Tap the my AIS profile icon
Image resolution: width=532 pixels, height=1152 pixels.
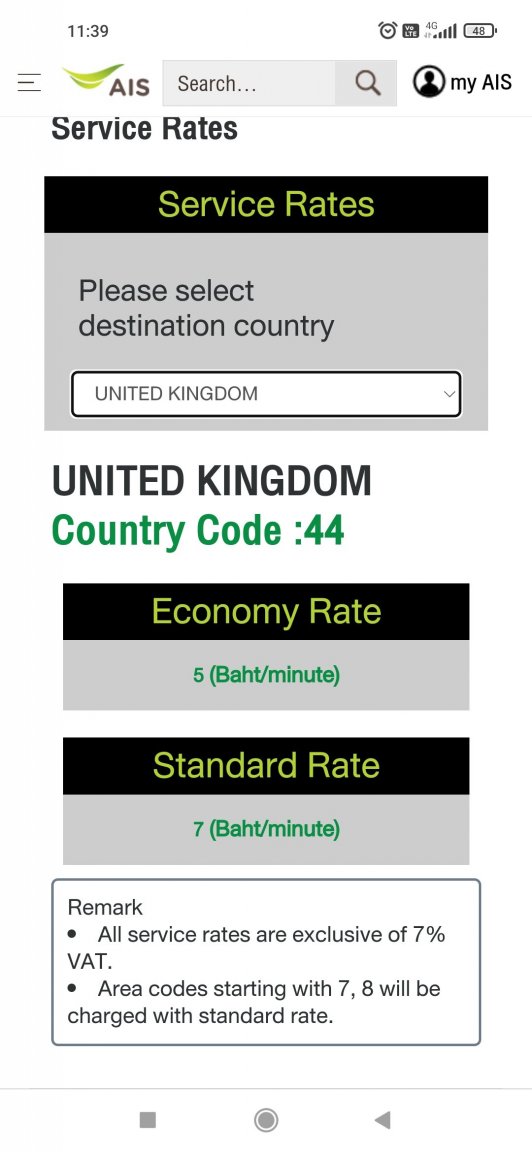pos(428,82)
